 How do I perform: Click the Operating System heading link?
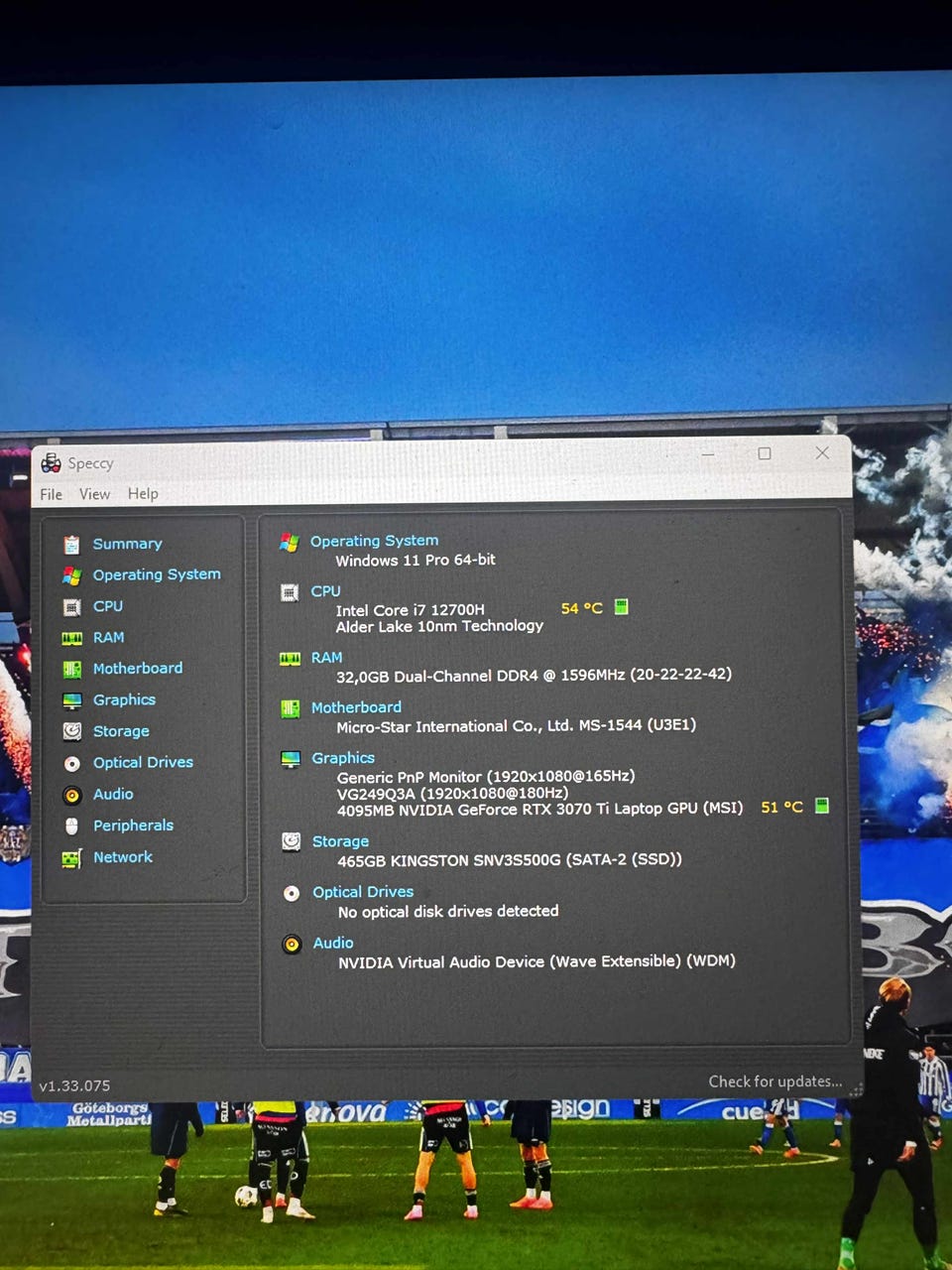pyautogui.click(x=374, y=541)
